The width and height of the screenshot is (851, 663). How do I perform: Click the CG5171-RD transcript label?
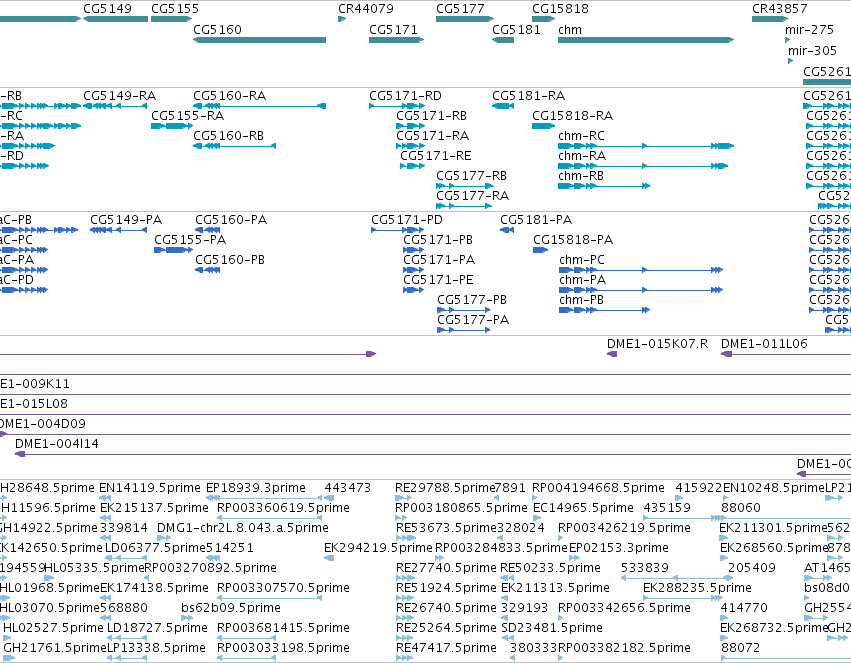405,95
